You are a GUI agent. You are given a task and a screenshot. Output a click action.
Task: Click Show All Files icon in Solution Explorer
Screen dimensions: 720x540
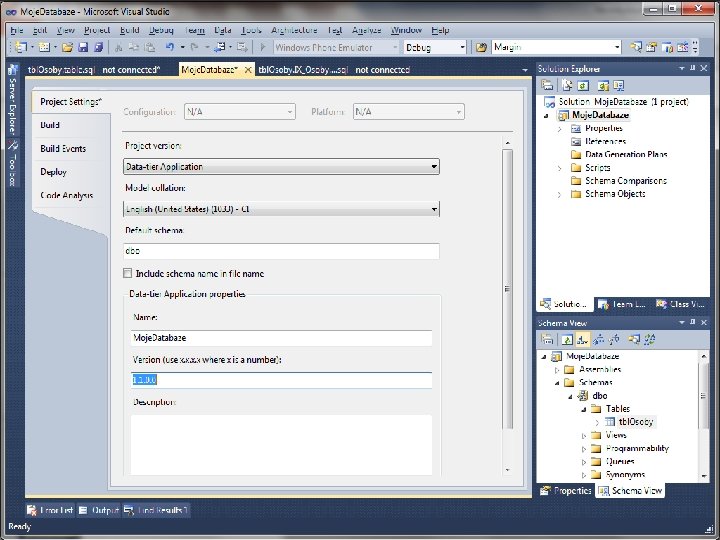point(567,85)
